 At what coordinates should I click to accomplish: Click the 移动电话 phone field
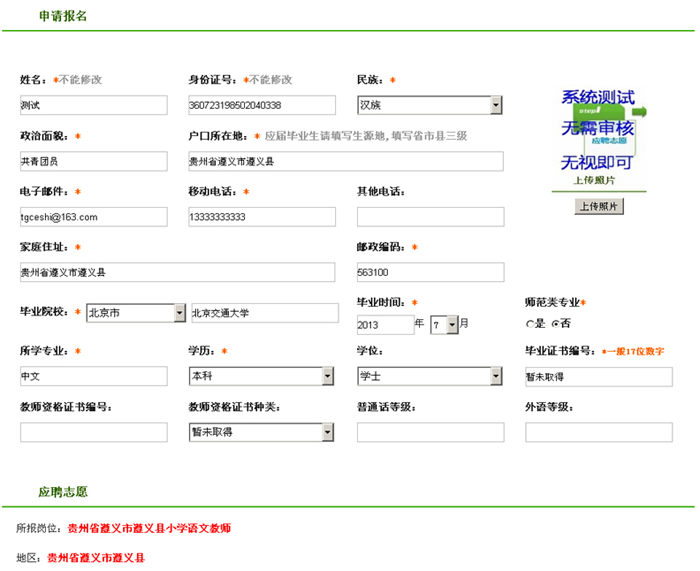261,217
